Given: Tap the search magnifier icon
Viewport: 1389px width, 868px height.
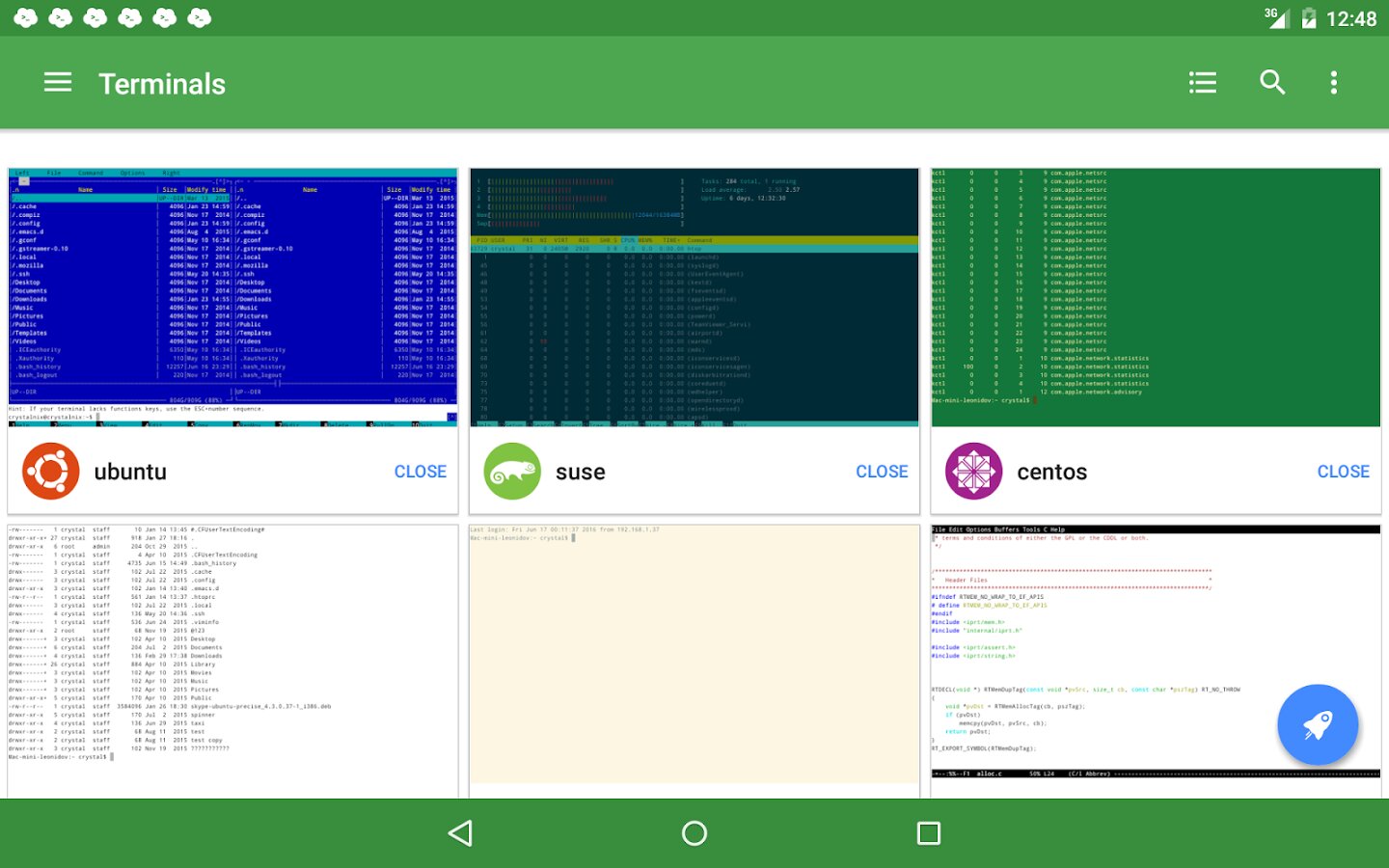Looking at the screenshot, I should (x=1272, y=83).
